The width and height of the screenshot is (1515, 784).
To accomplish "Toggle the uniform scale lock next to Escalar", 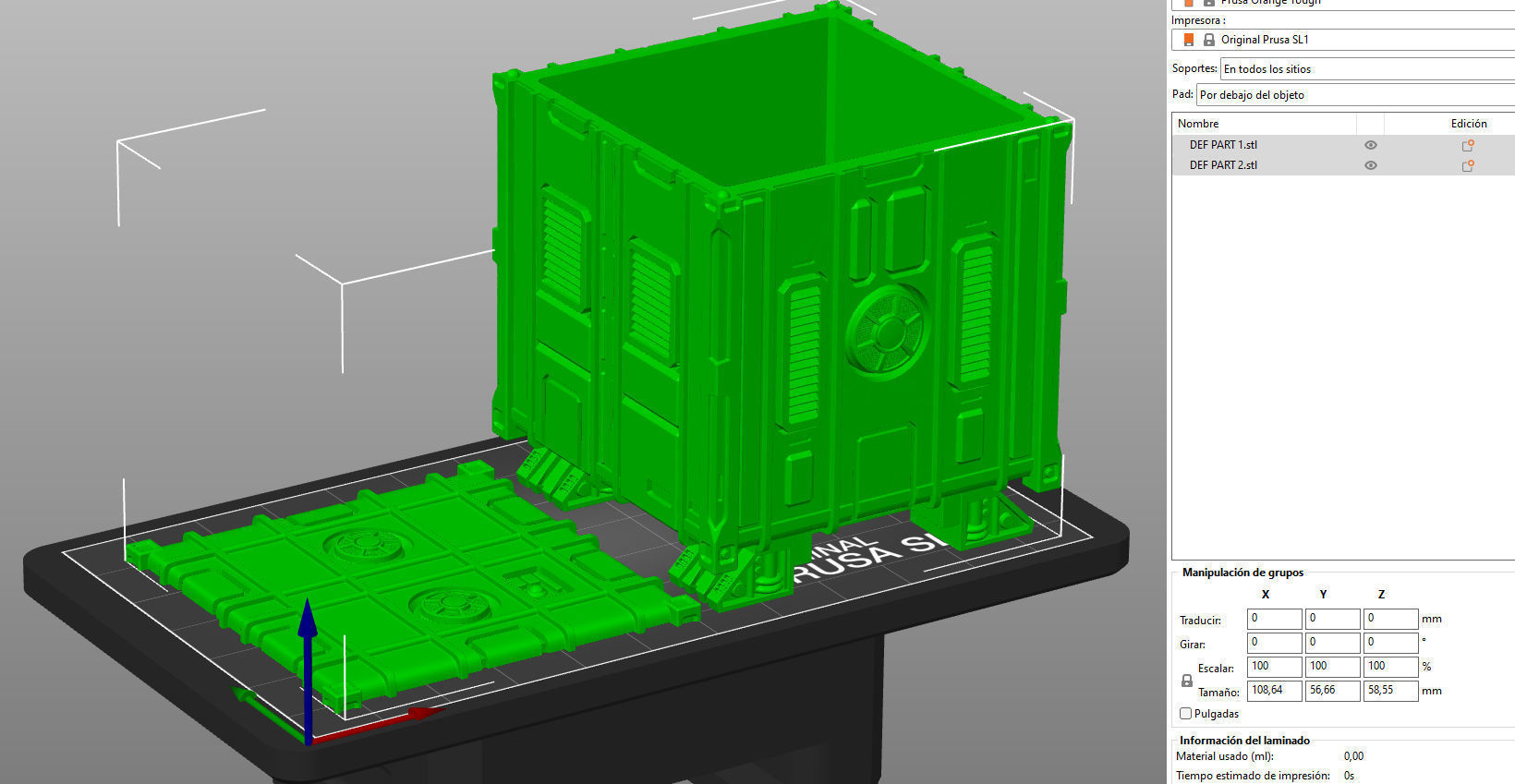I will [1187, 681].
